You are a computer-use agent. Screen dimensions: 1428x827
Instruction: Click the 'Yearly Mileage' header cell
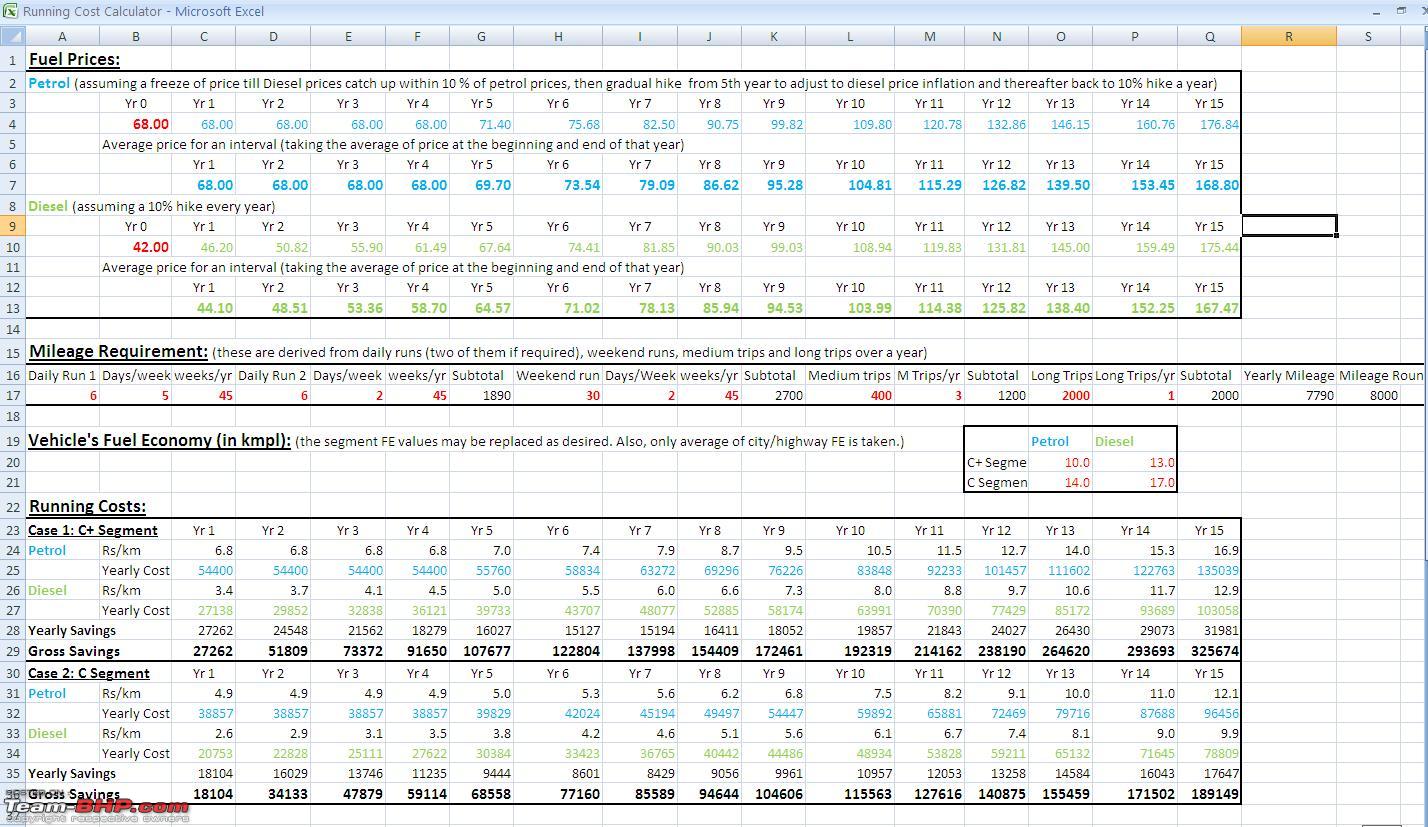click(x=1288, y=375)
